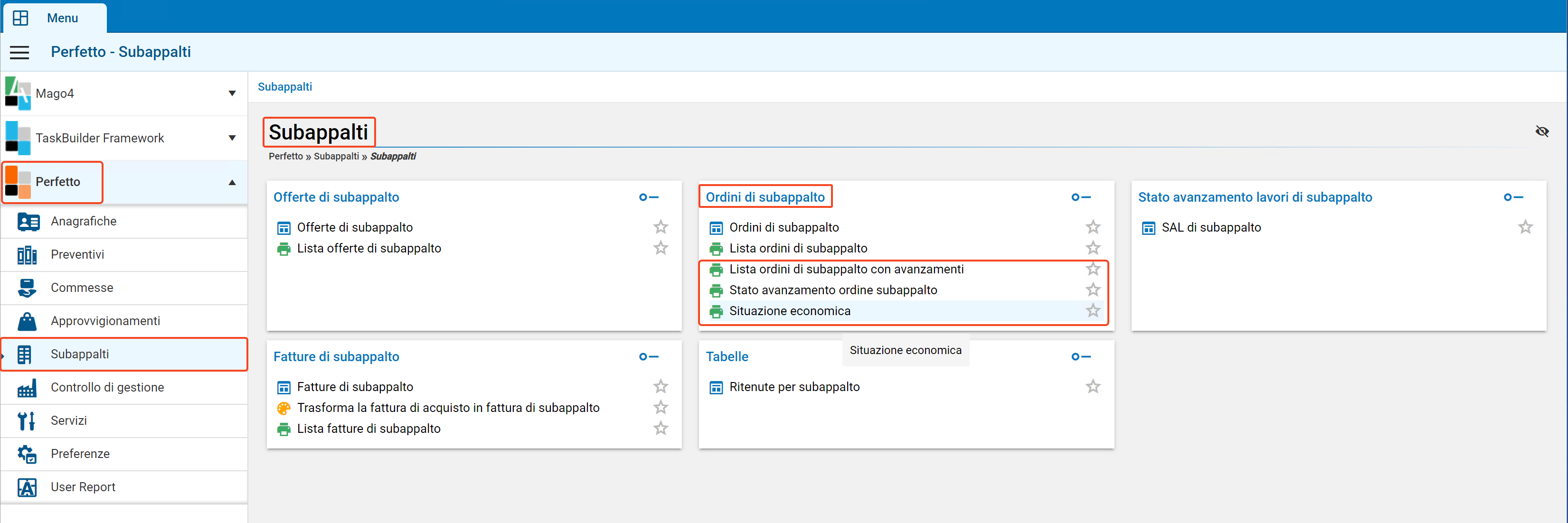
Task: Open Lista offerte di subappalto report
Action: (369, 248)
